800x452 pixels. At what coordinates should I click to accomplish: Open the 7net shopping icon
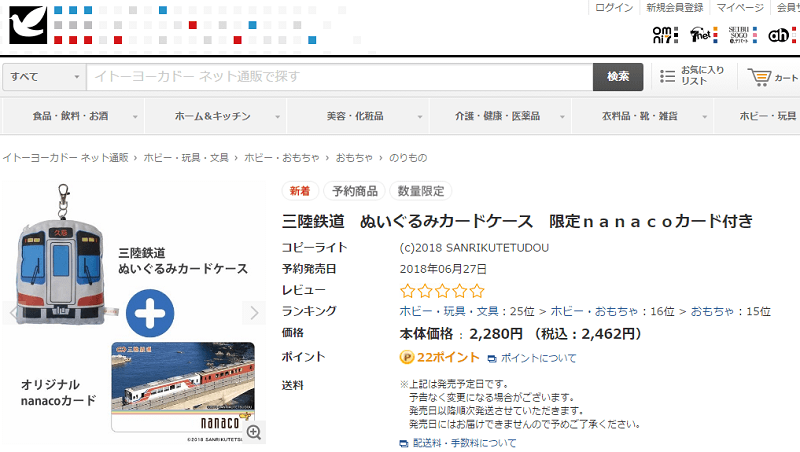tap(704, 35)
